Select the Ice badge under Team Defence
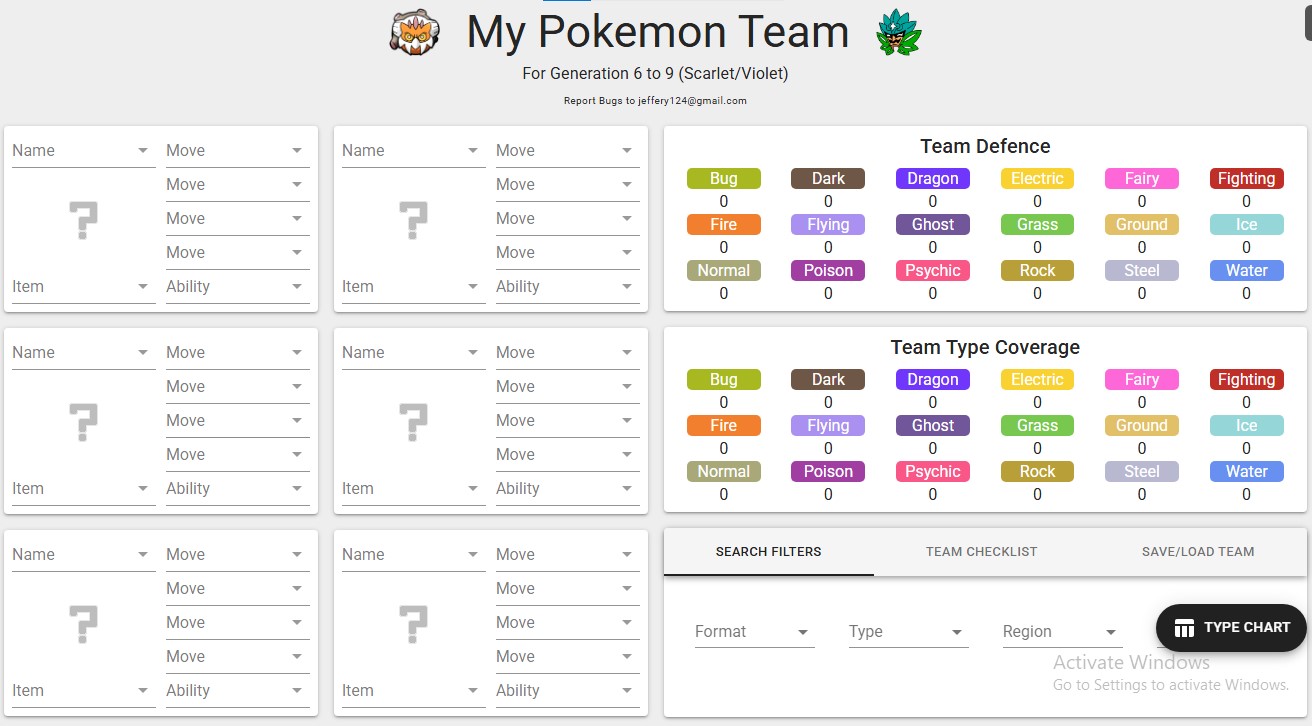Screen dimensions: 1312x726 [1246, 225]
